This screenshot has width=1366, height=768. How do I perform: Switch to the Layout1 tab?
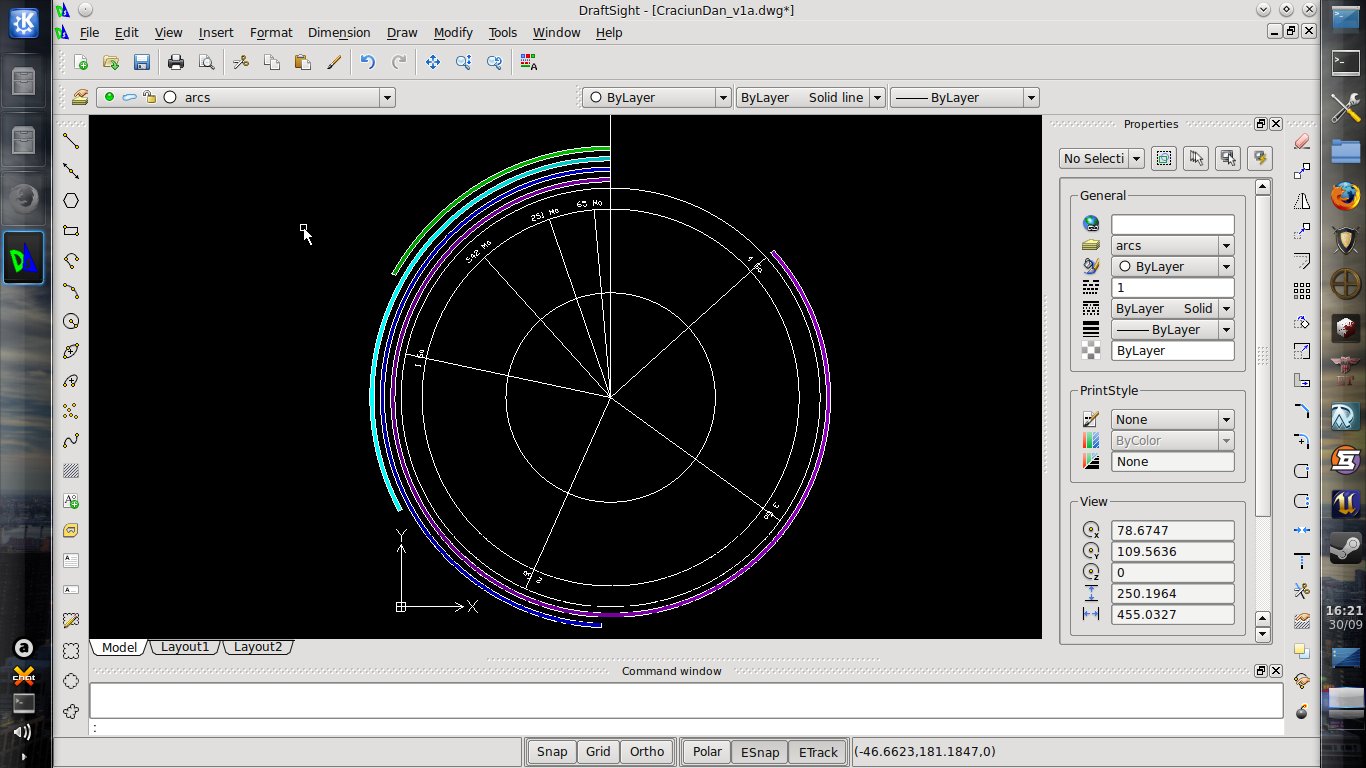[x=185, y=647]
